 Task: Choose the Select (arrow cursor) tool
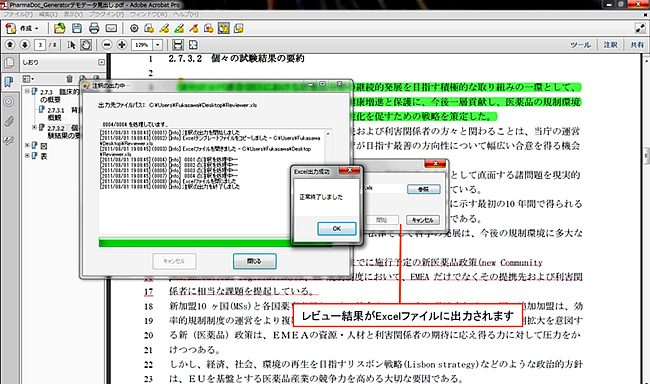click(71, 44)
